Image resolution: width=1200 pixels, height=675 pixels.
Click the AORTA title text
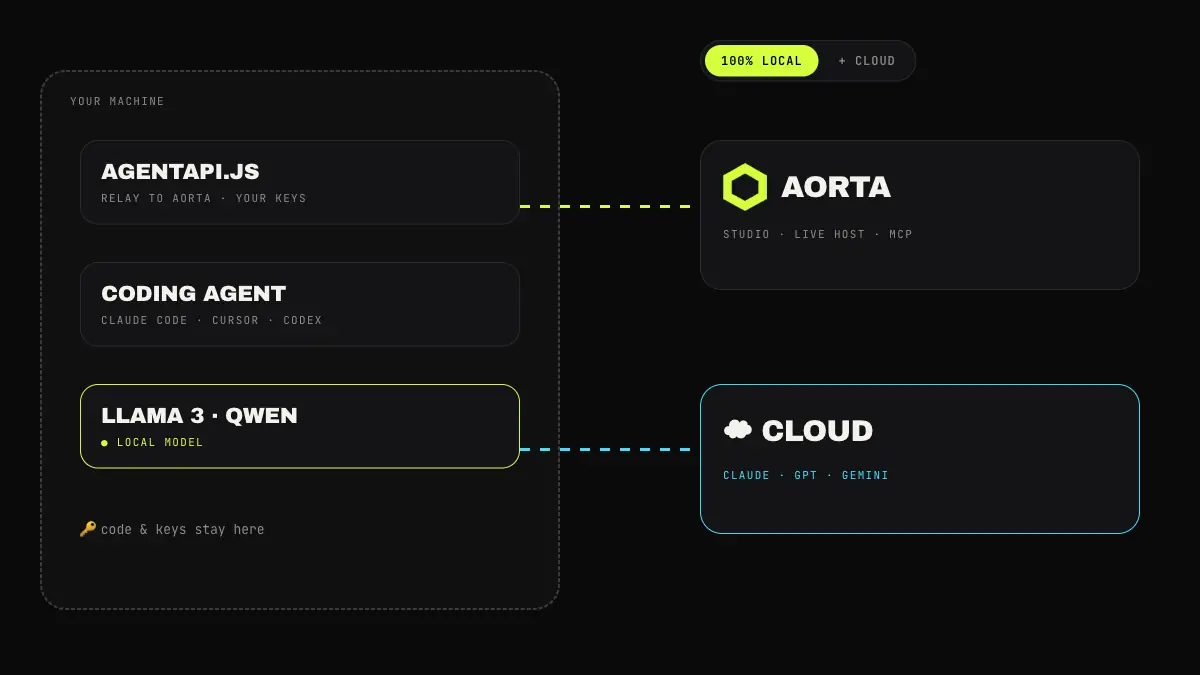[836, 187]
